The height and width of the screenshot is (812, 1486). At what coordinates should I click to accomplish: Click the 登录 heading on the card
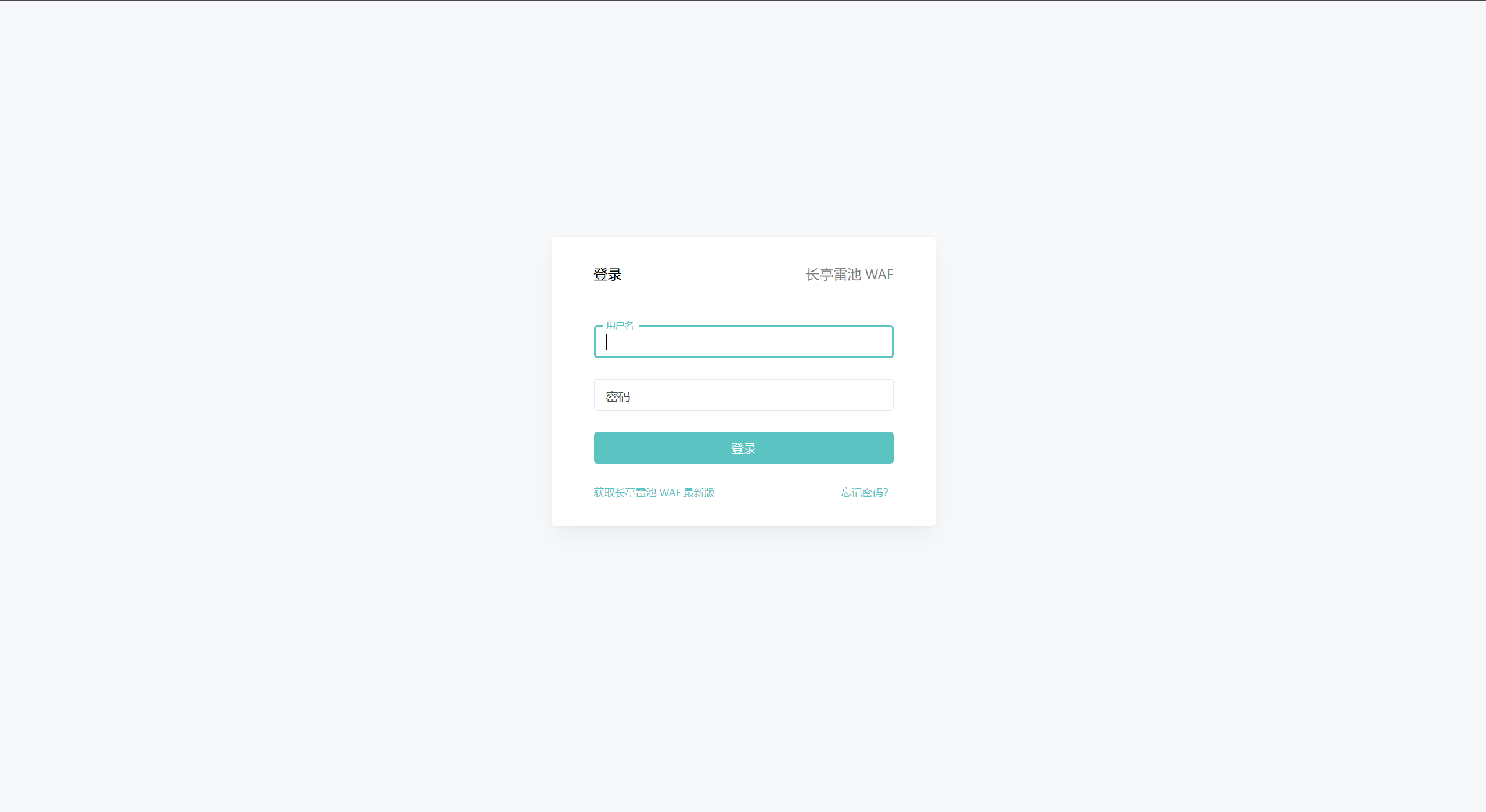[x=607, y=275]
